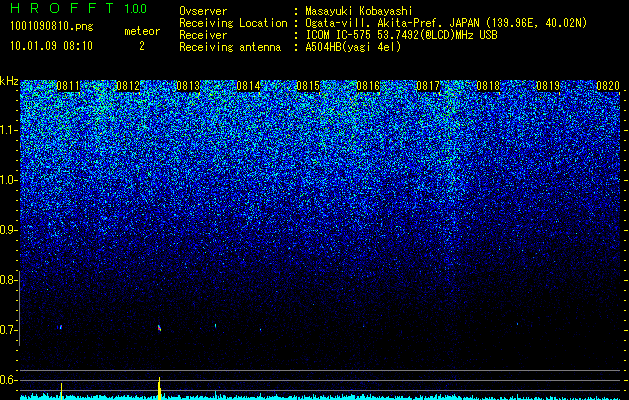Click the 'Ovserver' field label
629x400 pixels.
tap(203, 11)
